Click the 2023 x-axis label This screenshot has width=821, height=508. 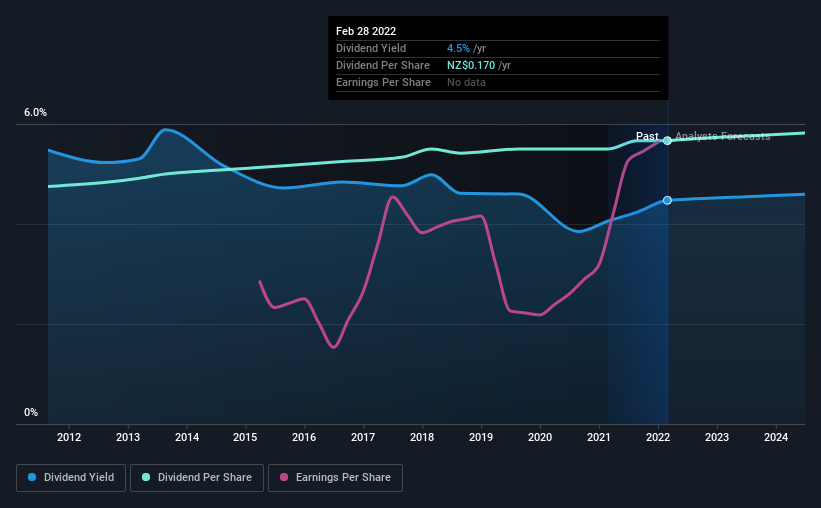click(717, 437)
